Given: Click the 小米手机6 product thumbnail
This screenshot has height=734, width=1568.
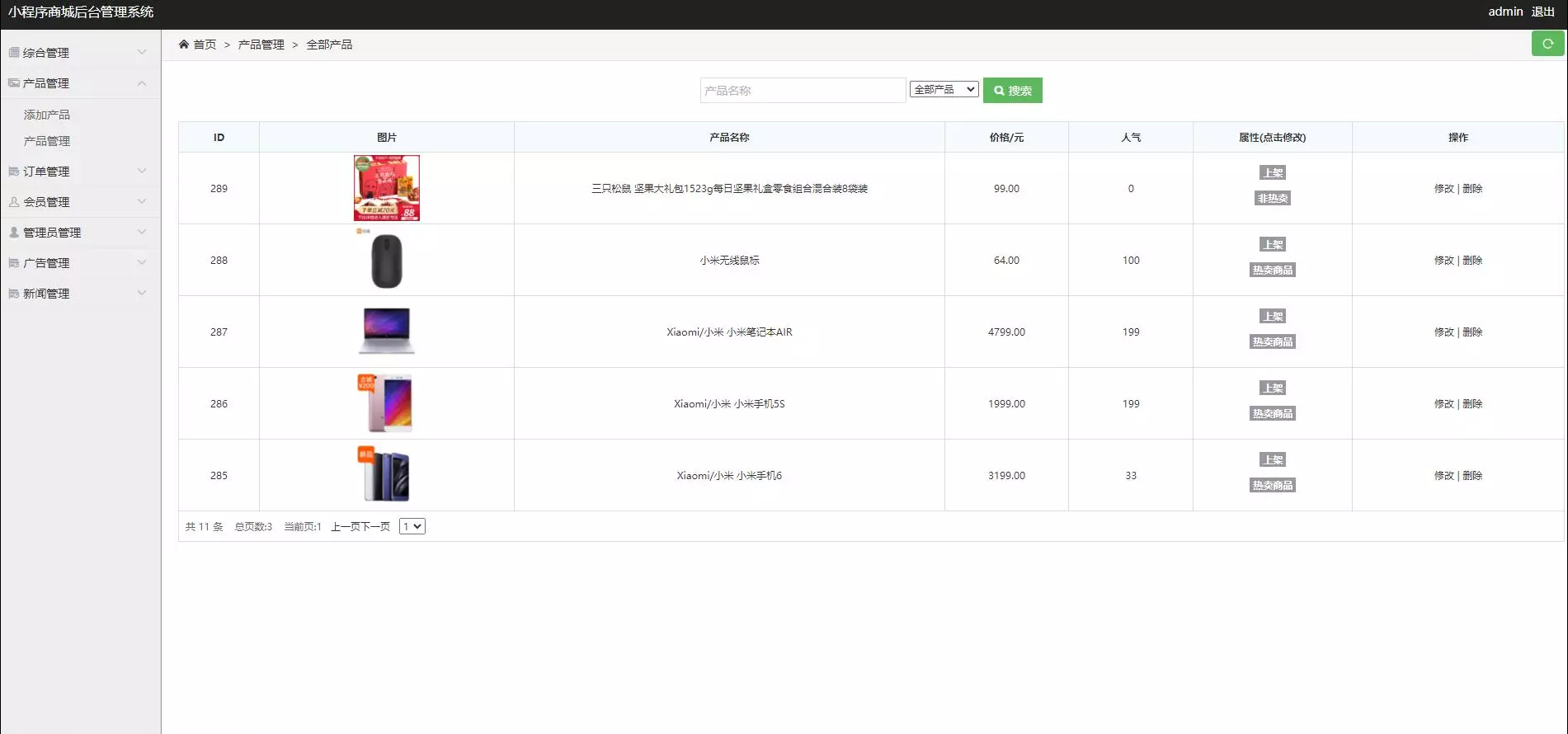Looking at the screenshot, I should pyautogui.click(x=387, y=475).
